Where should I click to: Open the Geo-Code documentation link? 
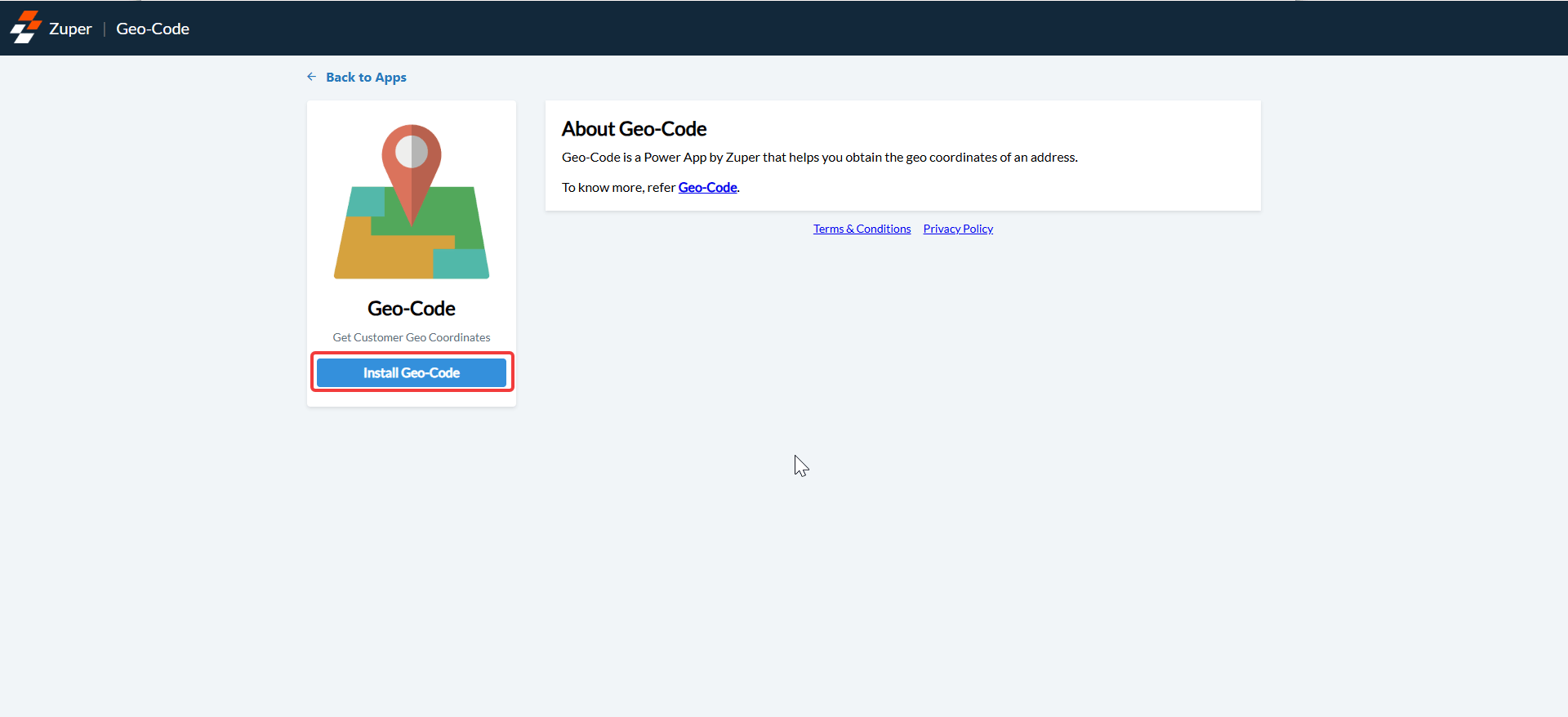(707, 188)
